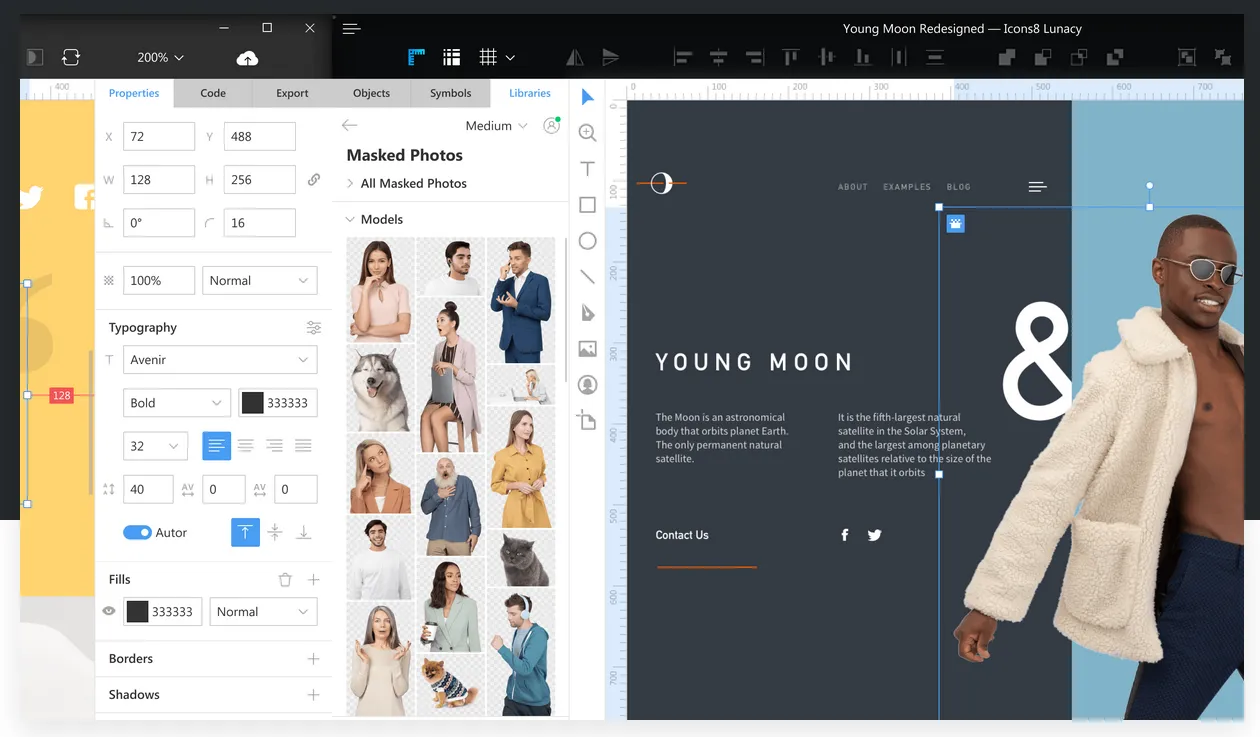Delete fills with the trash icon
This screenshot has width=1260, height=737.
[x=285, y=580]
